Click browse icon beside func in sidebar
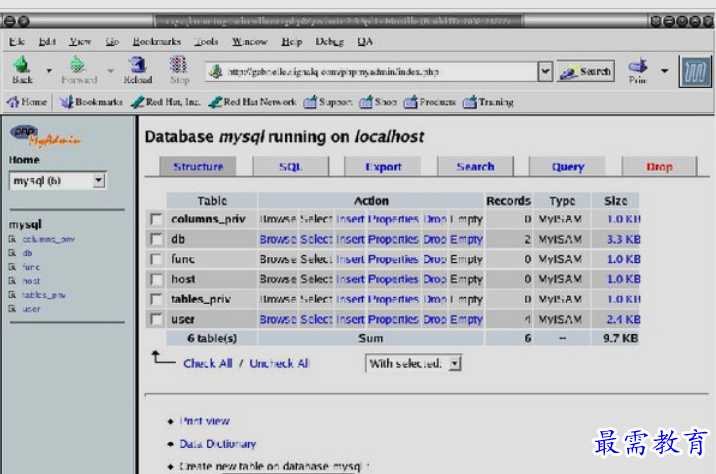This screenshot has height=474, width=716. (x=12, y=267)
